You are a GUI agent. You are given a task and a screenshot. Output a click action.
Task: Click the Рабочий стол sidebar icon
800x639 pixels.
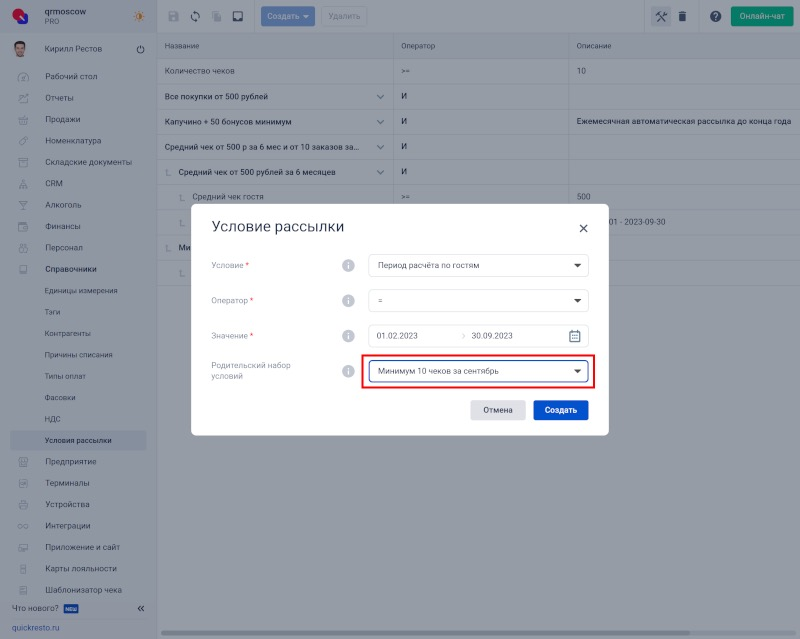point(23,77)
